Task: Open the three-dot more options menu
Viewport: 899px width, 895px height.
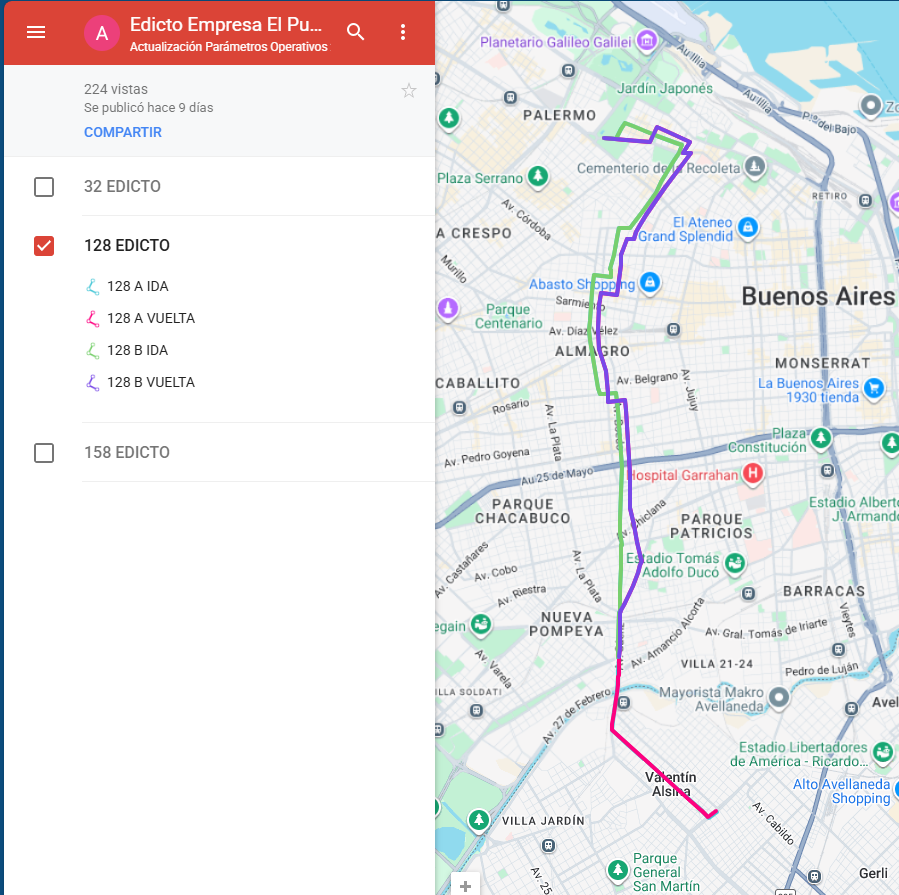Action: (403, 32)
